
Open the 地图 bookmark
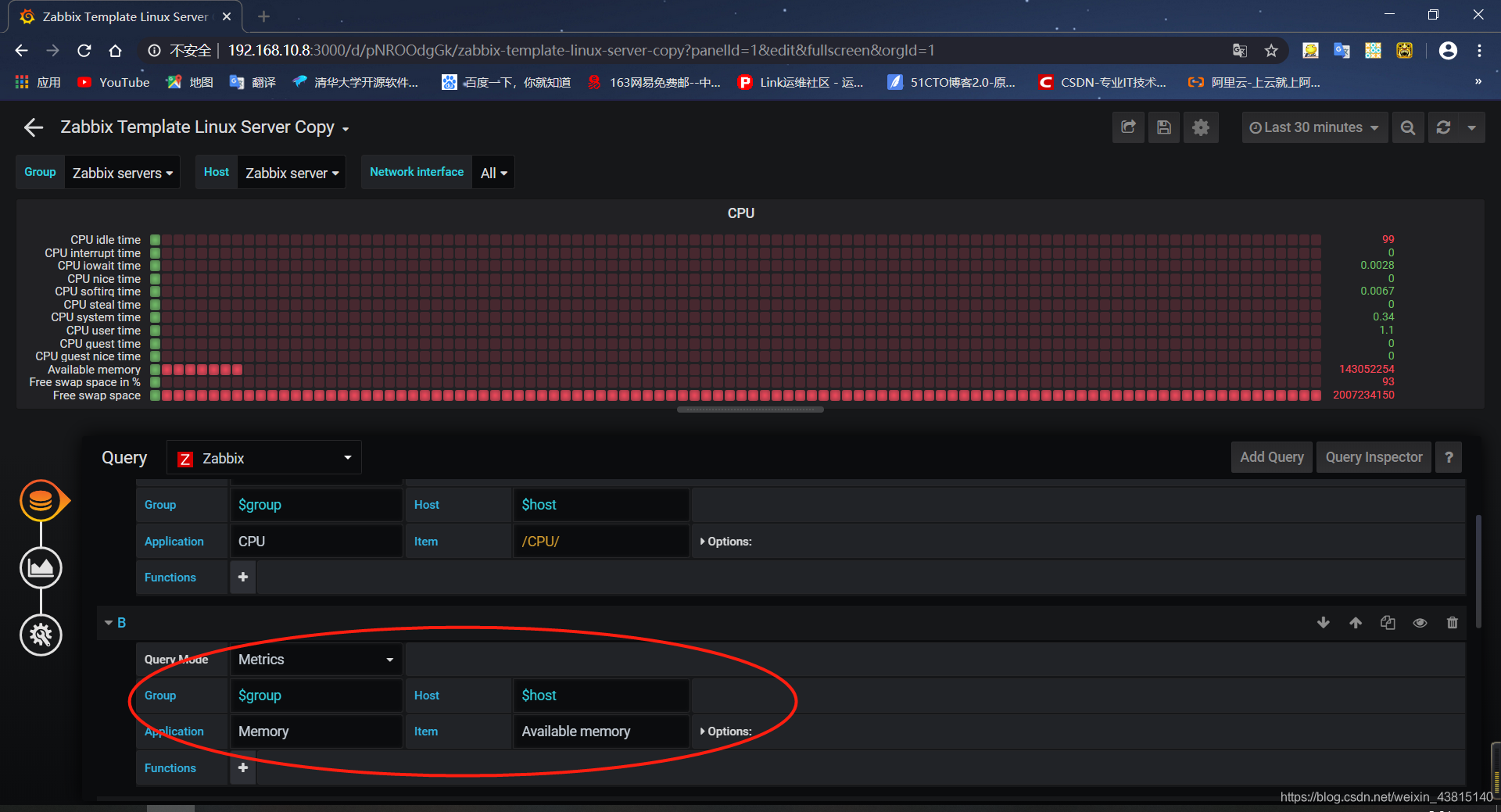coord(189,82)
